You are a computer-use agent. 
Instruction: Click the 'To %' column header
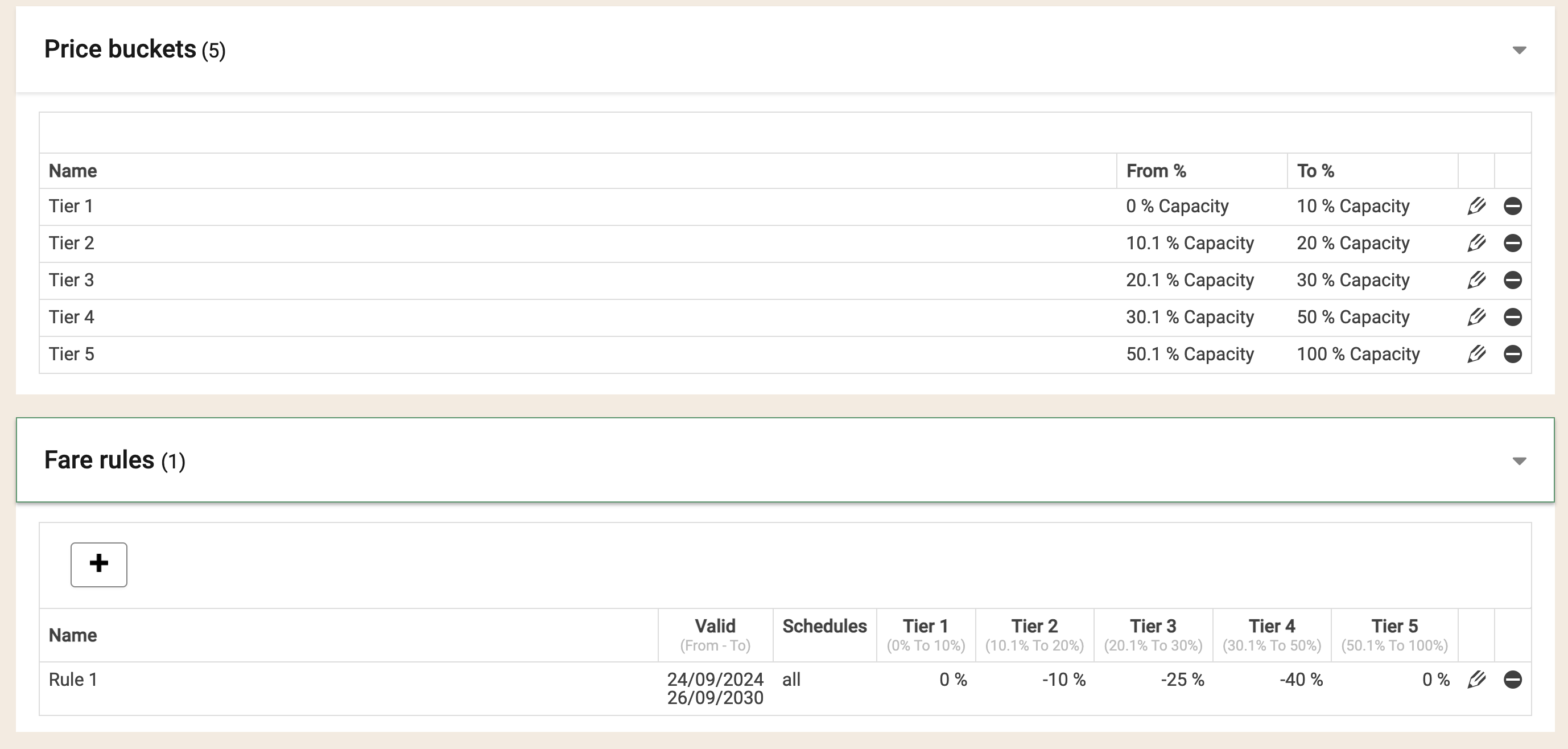tap(1373, 171)
